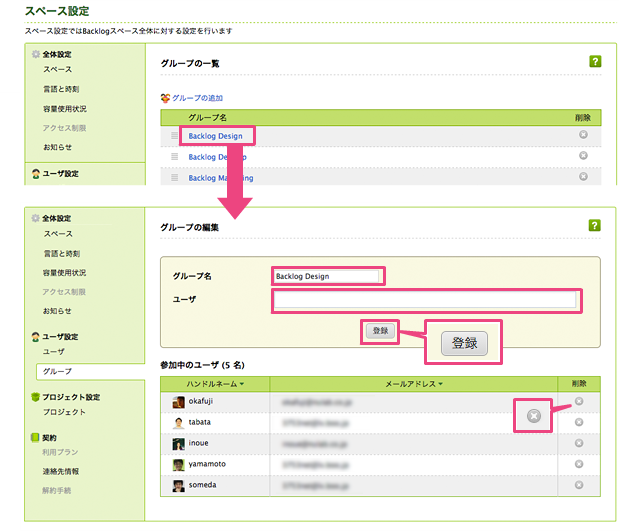Viewport: 620px width, 531px height.
Task: Open the Backlog Develop group link
Action: (217, 157)
